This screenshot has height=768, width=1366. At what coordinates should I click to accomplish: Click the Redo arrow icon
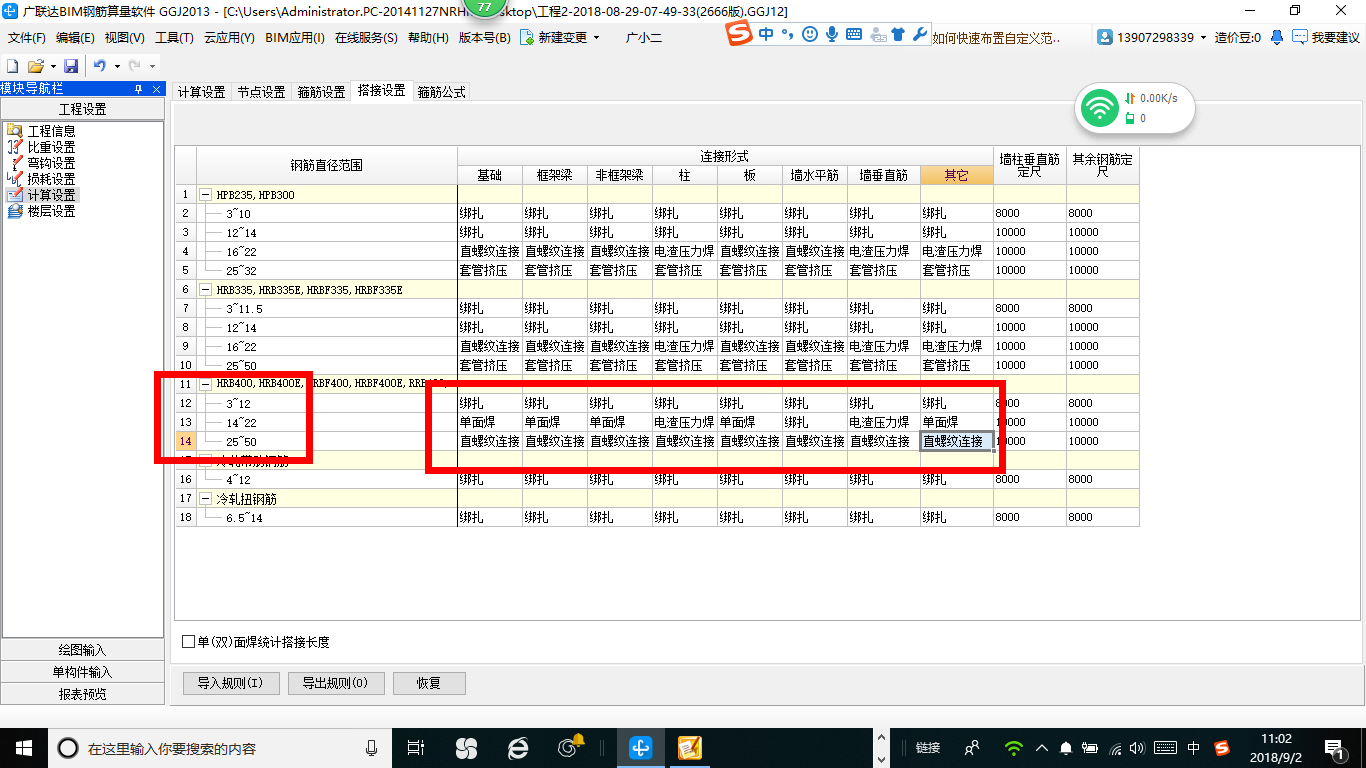pos(135,66)
